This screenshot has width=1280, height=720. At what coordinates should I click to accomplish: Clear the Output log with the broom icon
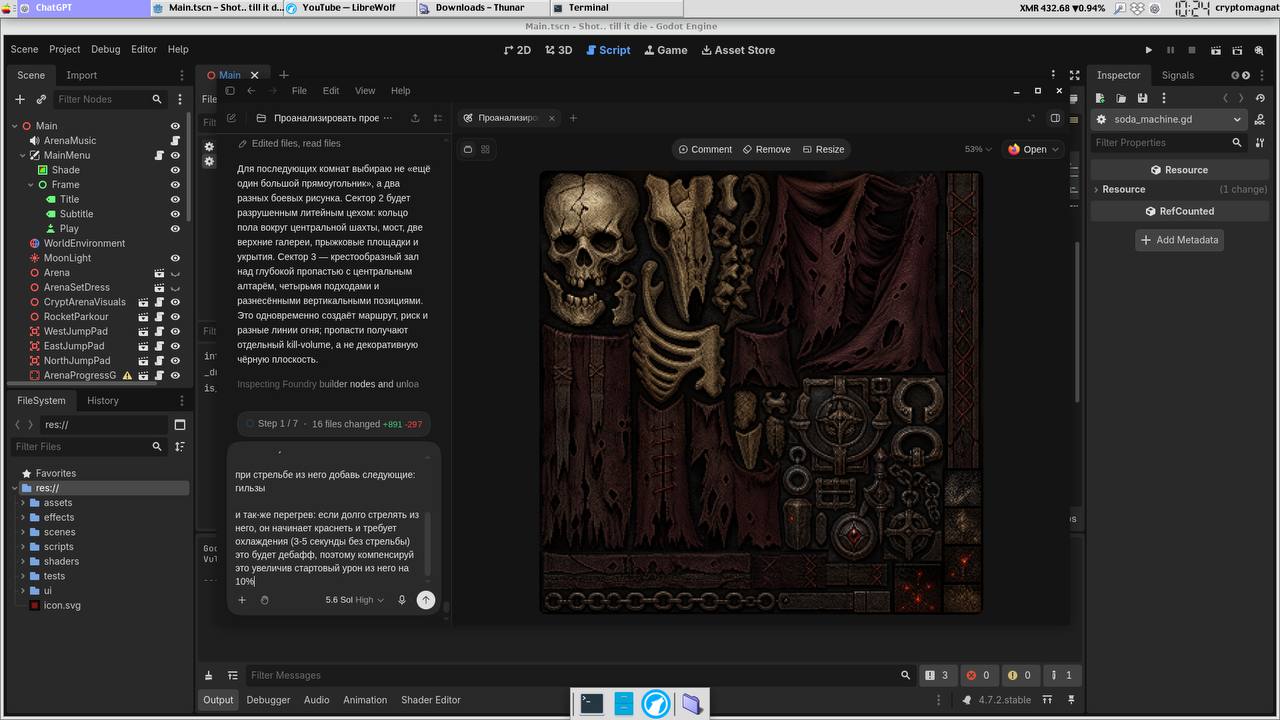tap(208, 676)
